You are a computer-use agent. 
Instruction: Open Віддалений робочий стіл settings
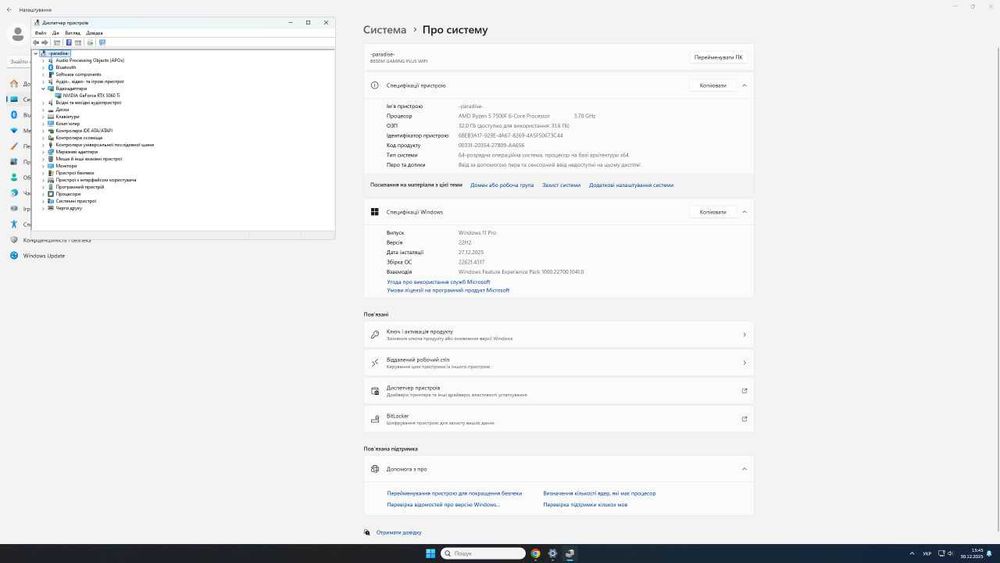pos(559,363)
